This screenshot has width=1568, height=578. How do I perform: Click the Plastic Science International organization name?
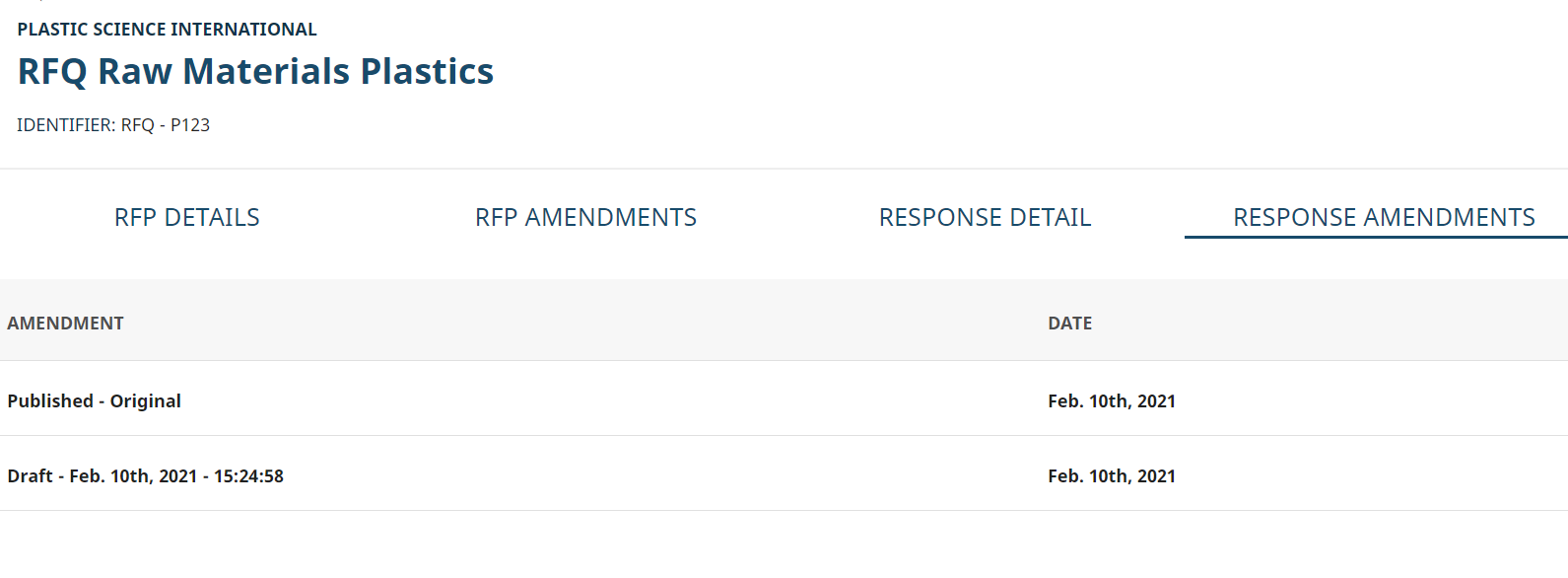click(167, 30)
